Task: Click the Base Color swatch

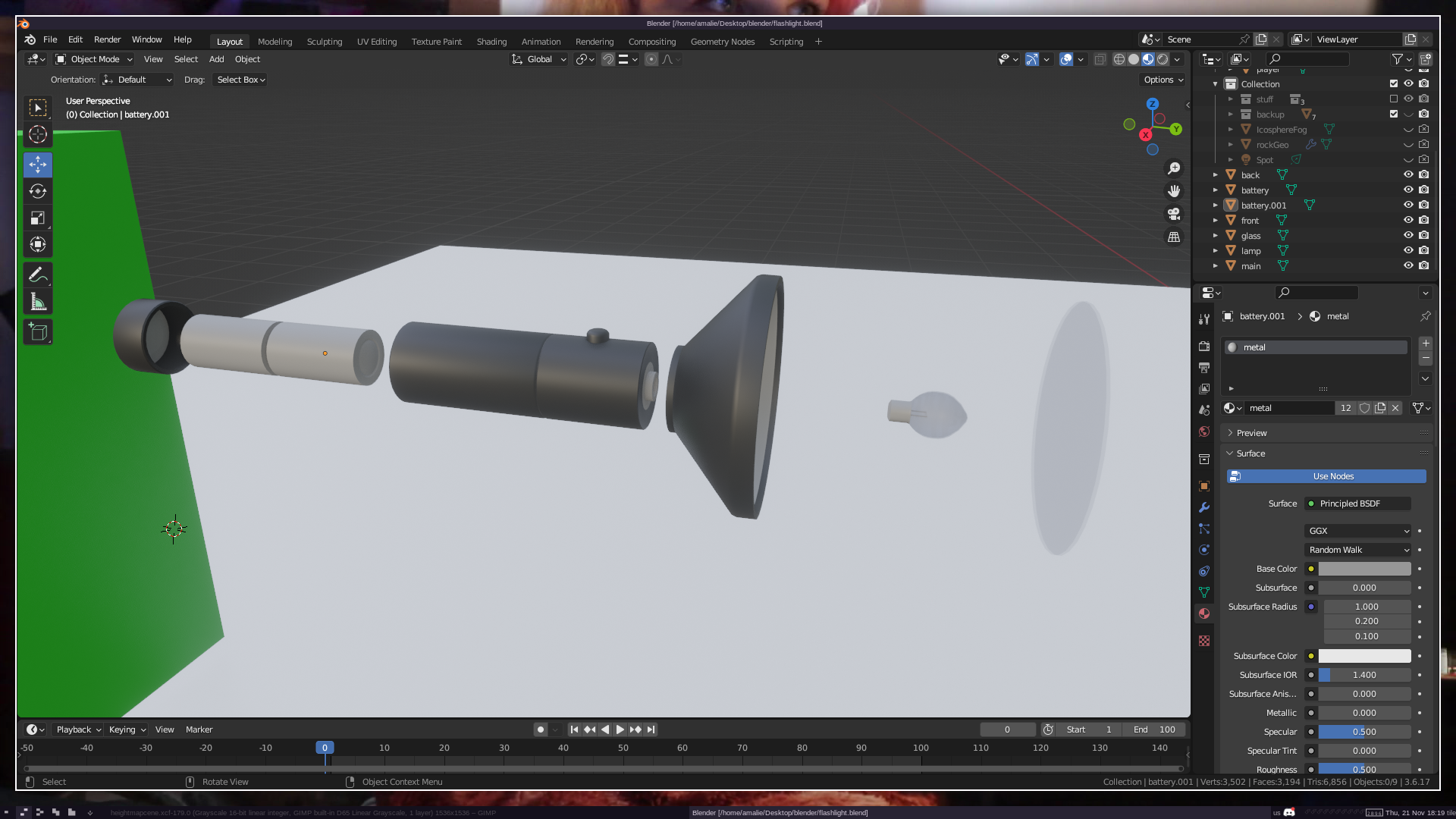Action: (x=1364, y=569)
